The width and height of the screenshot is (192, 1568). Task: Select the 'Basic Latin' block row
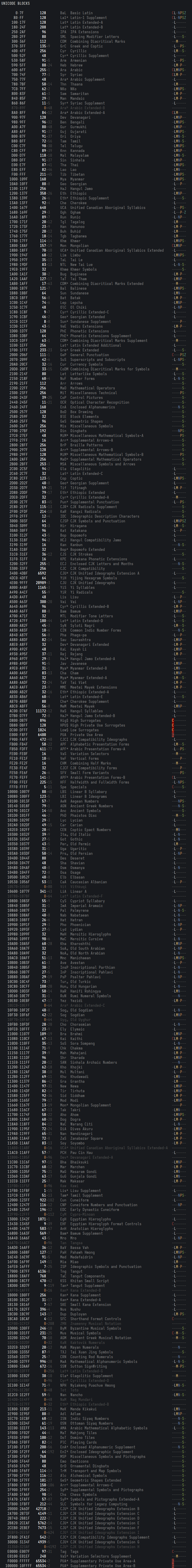click(96, 13)
